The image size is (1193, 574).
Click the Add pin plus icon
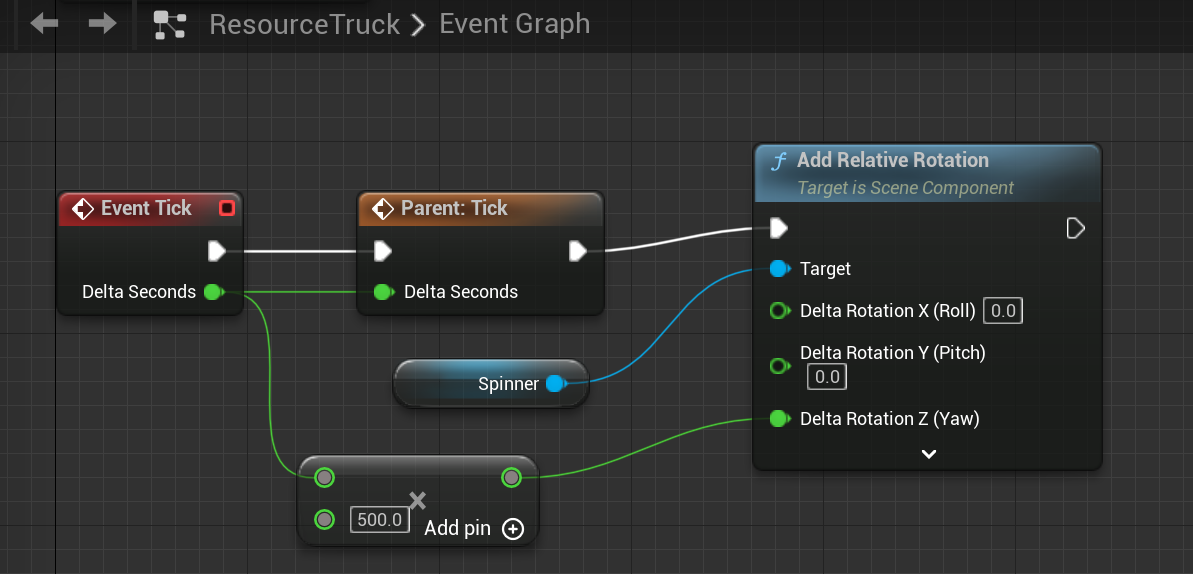tap(513, 529)
